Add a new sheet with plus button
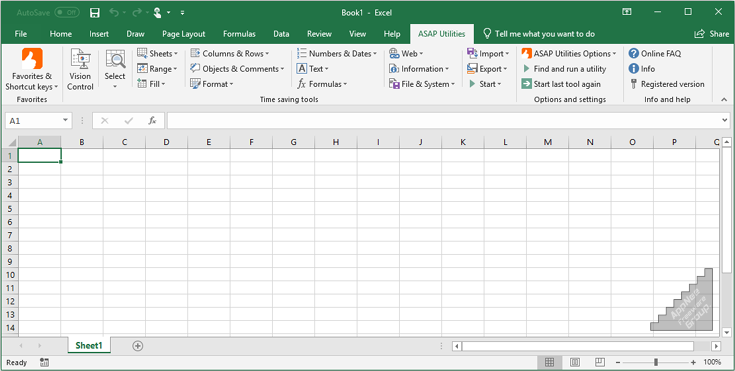 click(x=137, y=346)
